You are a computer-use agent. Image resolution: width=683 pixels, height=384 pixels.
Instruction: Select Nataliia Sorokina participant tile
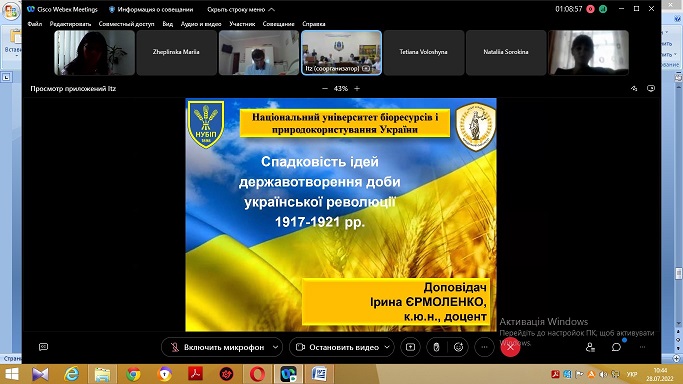point(506,53)
